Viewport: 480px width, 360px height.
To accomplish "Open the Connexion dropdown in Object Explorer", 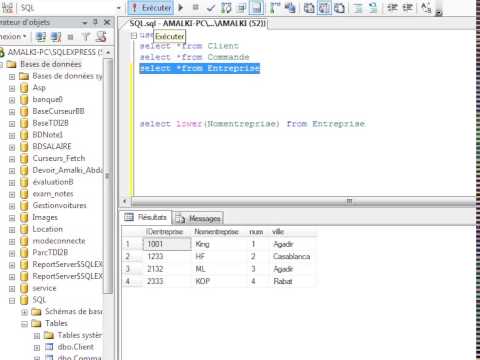I will pos(13,36).
